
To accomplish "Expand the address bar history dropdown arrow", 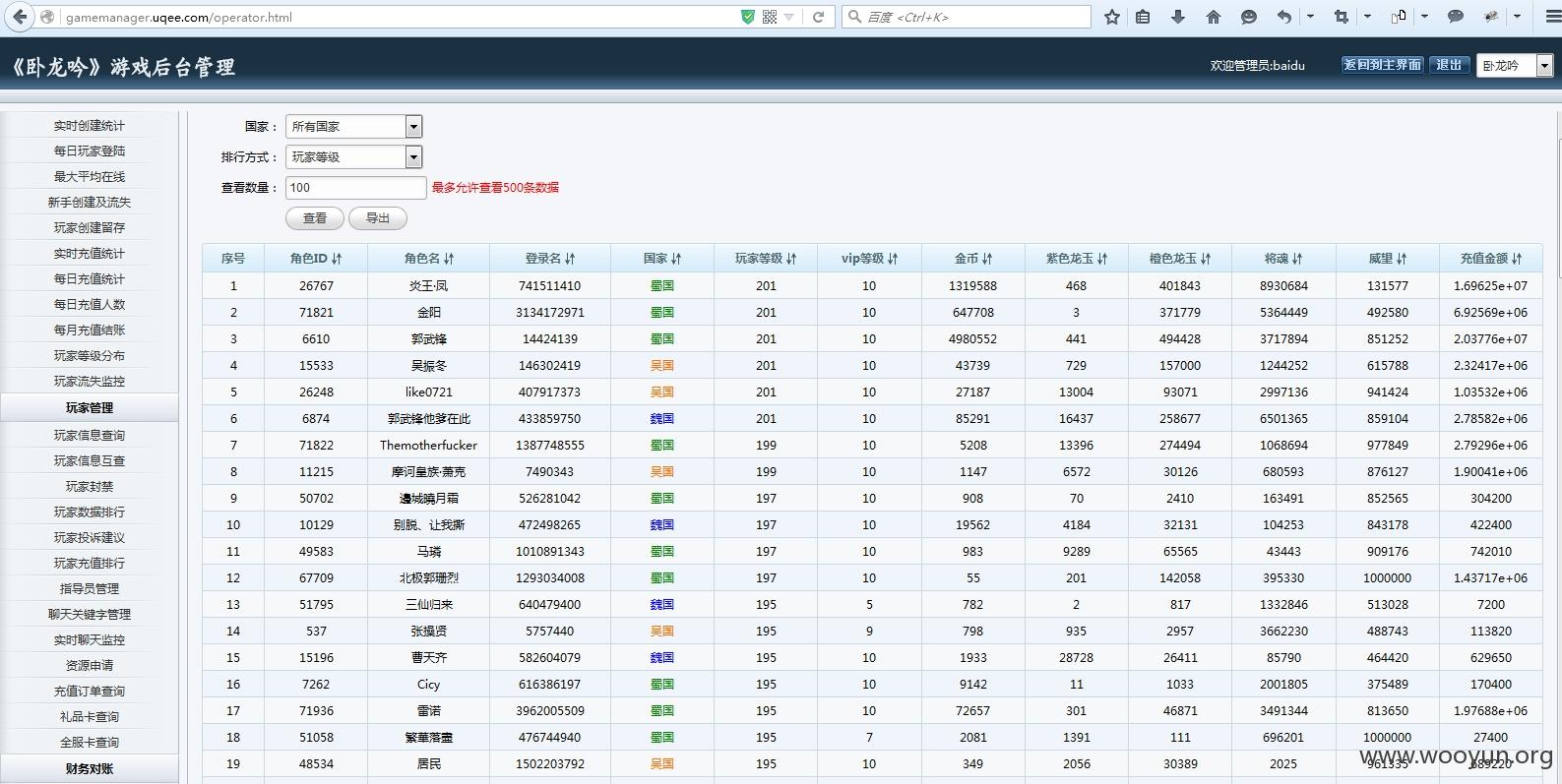I will click(789, 17).
